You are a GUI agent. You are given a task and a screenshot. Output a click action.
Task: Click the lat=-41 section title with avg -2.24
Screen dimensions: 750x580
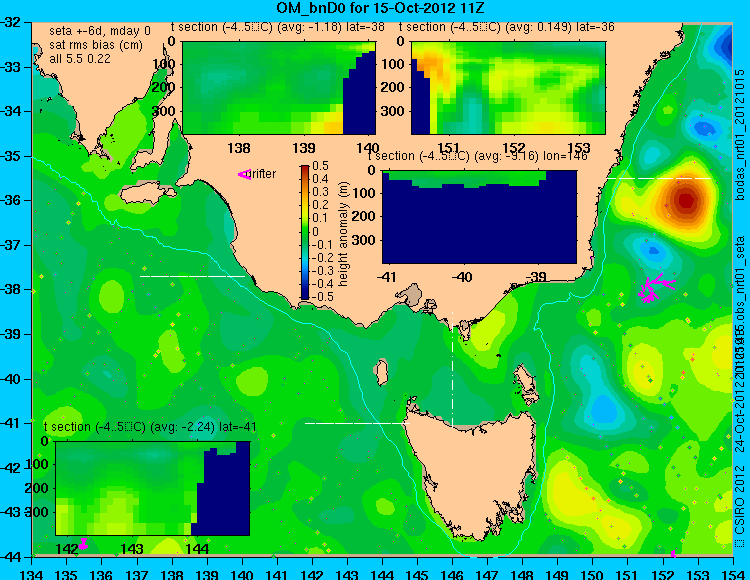pos(150,427)
